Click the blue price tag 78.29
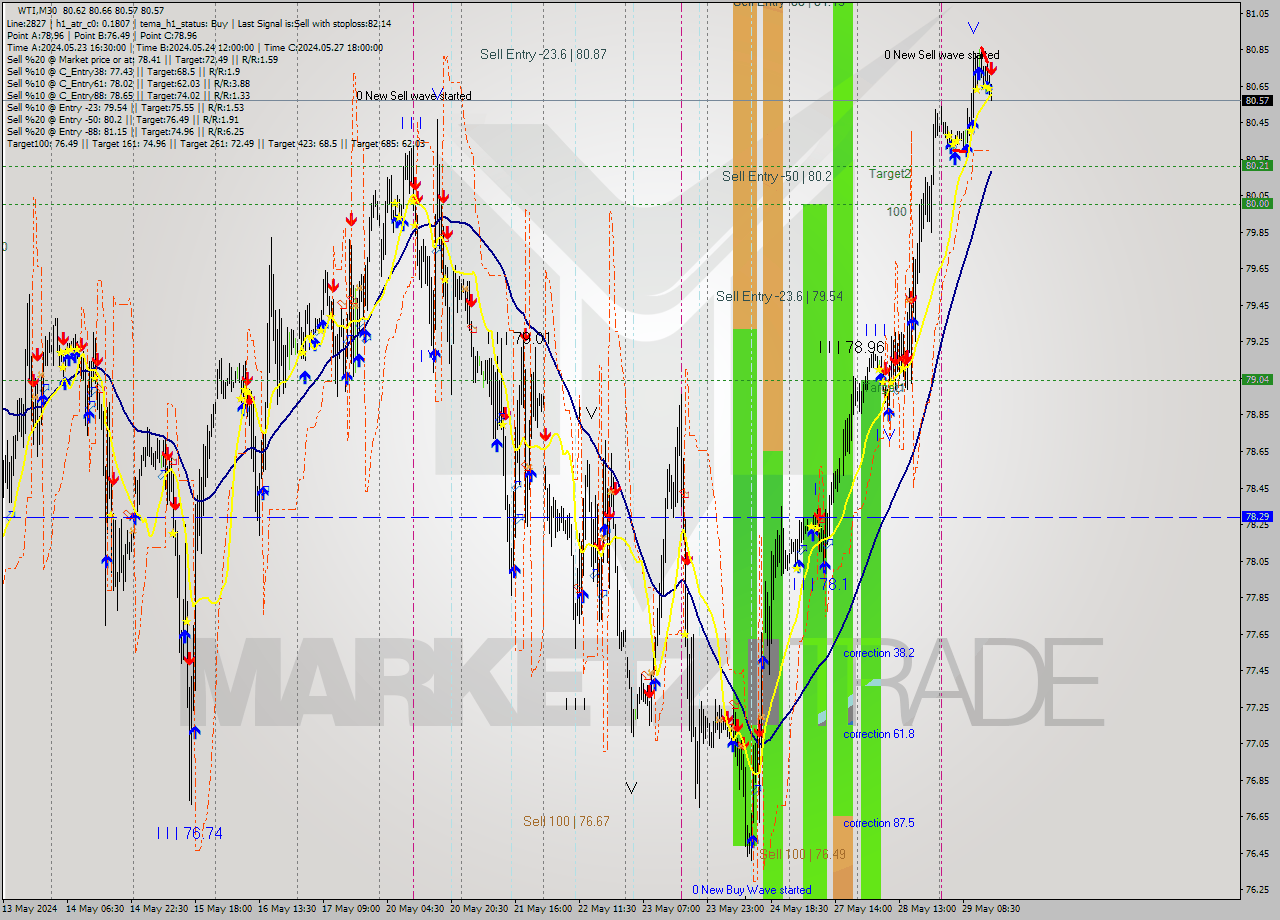1280x920 pixels. click(1257, 517)
